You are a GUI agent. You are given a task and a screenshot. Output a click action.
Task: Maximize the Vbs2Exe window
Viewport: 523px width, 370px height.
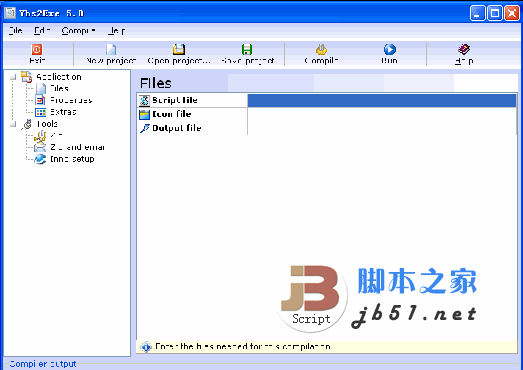point(495,13)
